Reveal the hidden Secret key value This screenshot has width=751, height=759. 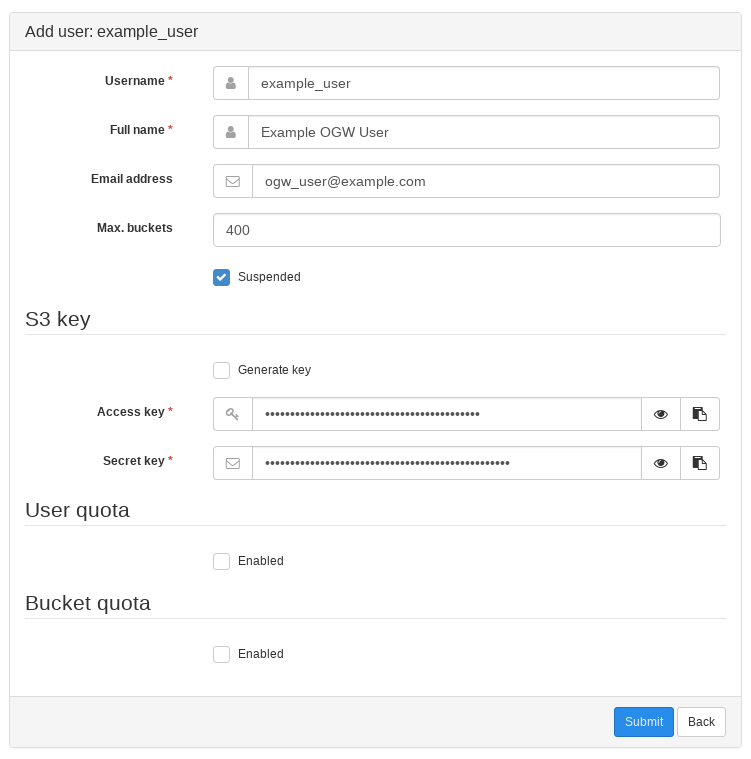pyautogui.click(x=661, y=463)
